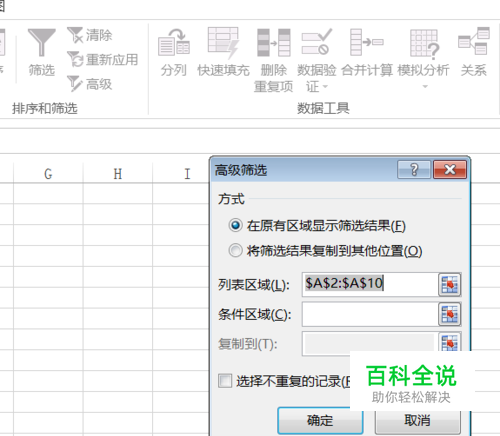Image resolution: width=500 pixels, height=436 pixels.
Task: Select column H header
Action: click(118, 174)
